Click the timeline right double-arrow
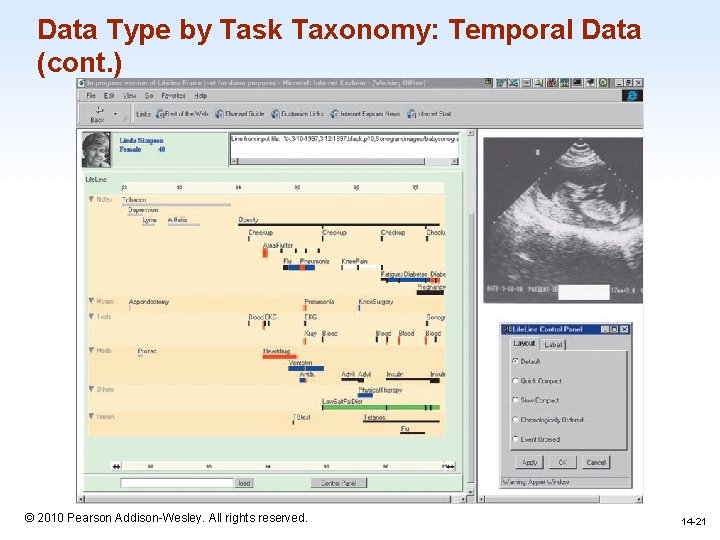 coord(449,467)
